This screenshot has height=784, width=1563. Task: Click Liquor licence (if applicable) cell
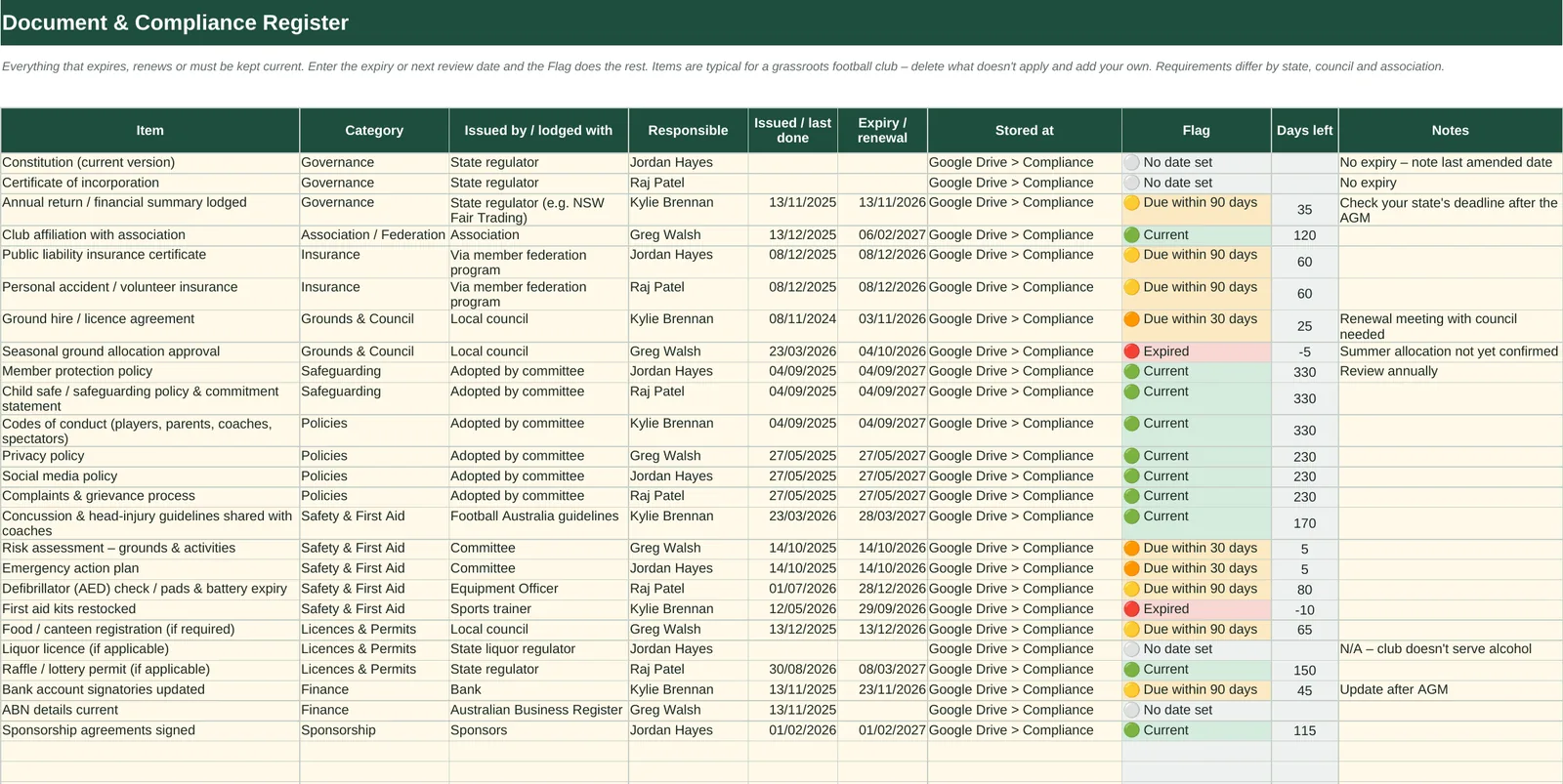point(149,649)
